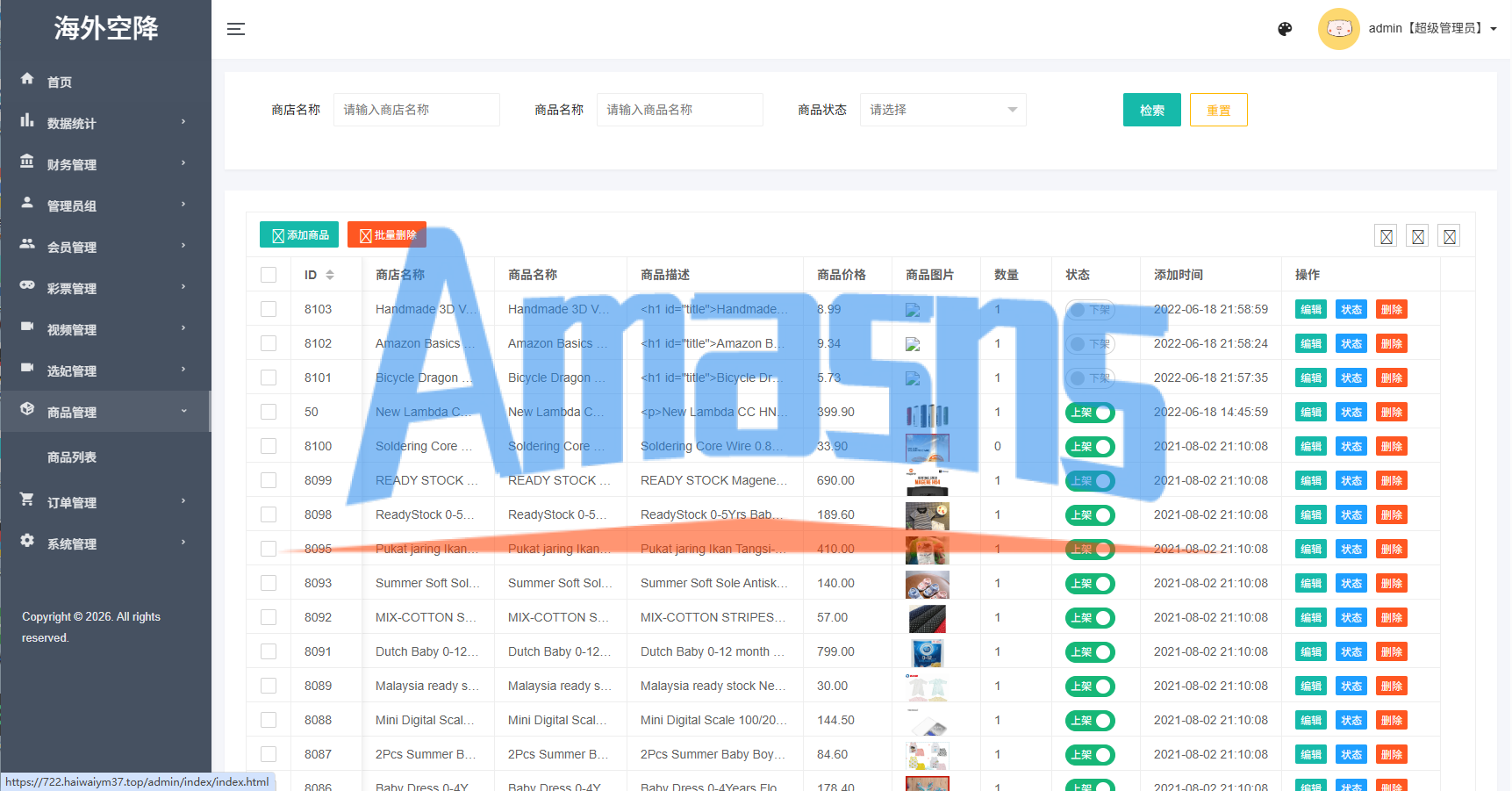Expand the 数据统计 sidebar menu
Screen dimensions: 1512x791
pos(105,123)
